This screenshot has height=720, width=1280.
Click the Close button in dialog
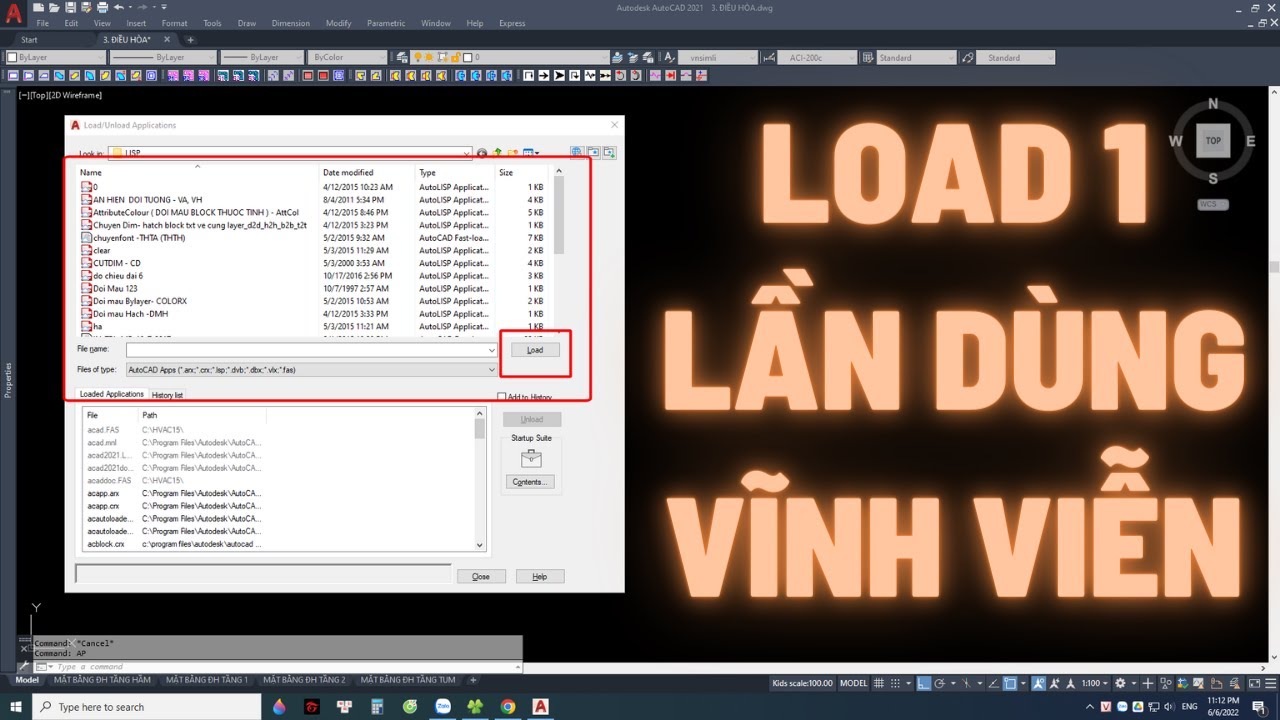tap(481, 577)
